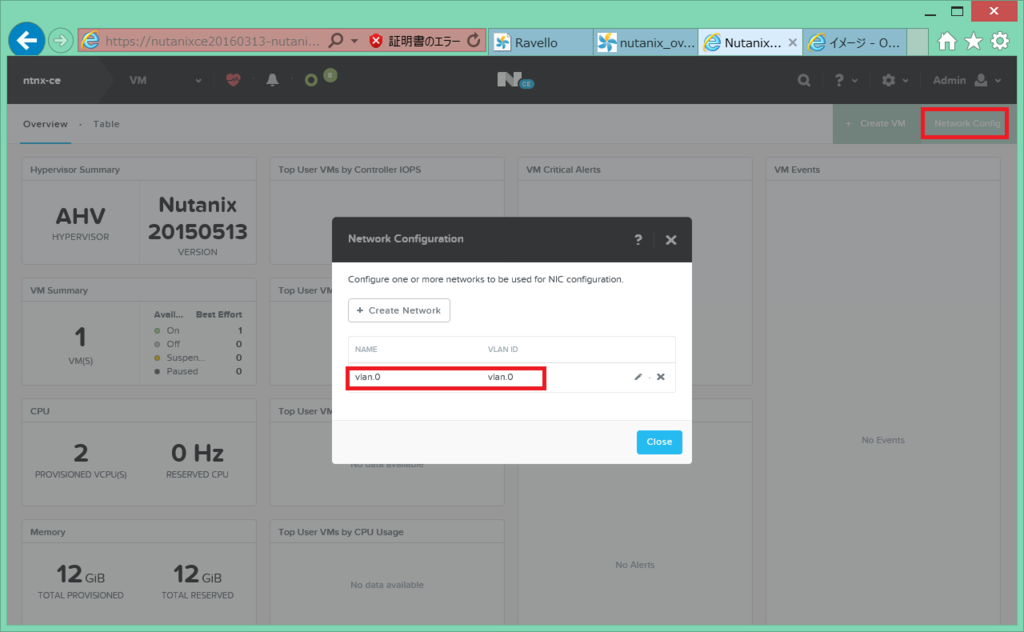The height and width of the screenshot is (632, 1024).
Task: Click the certificate error red shield
Action: pos(376,41)
